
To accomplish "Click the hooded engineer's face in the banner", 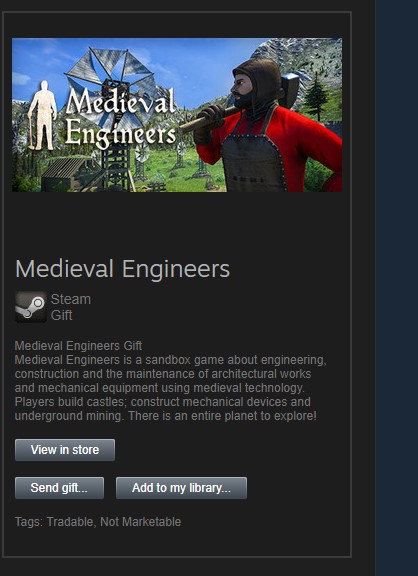I will pyautogui.click(x=242, y=89).
